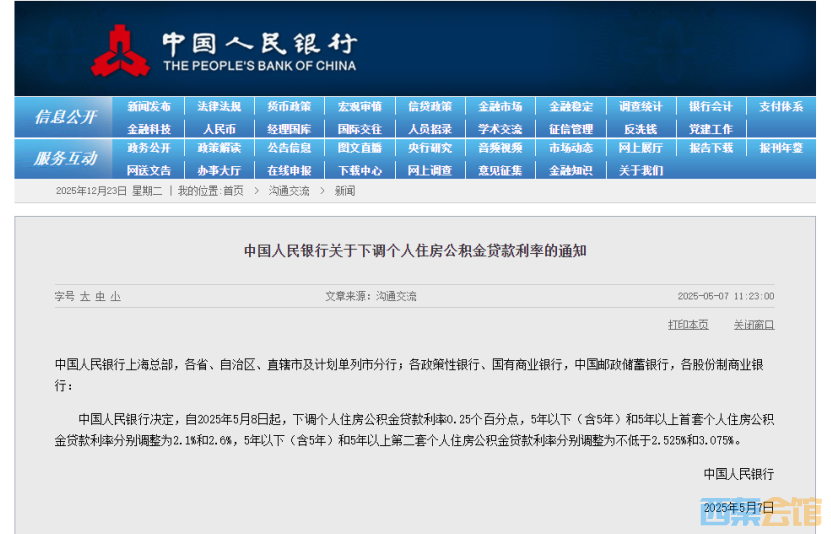The height and width of the screenshot is (534, 831).
Task: Open the 新闻发布 menu item
Action: pos(149,107)
